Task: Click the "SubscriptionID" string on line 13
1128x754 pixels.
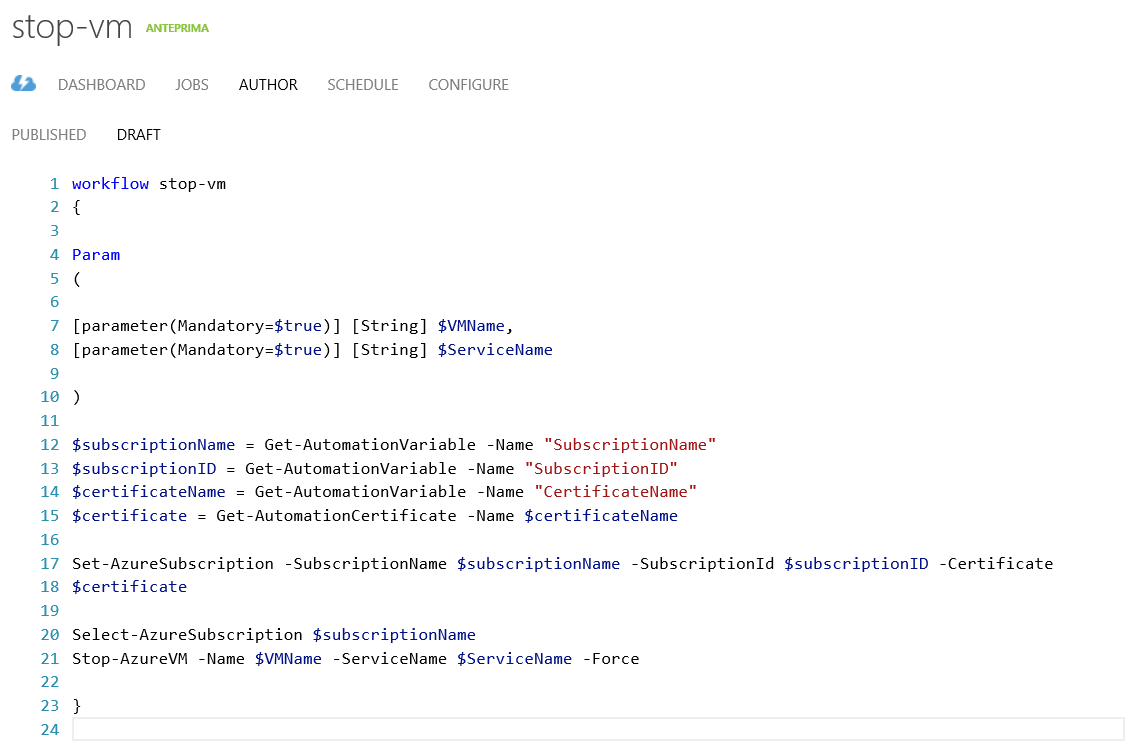Action: (601, 468)
